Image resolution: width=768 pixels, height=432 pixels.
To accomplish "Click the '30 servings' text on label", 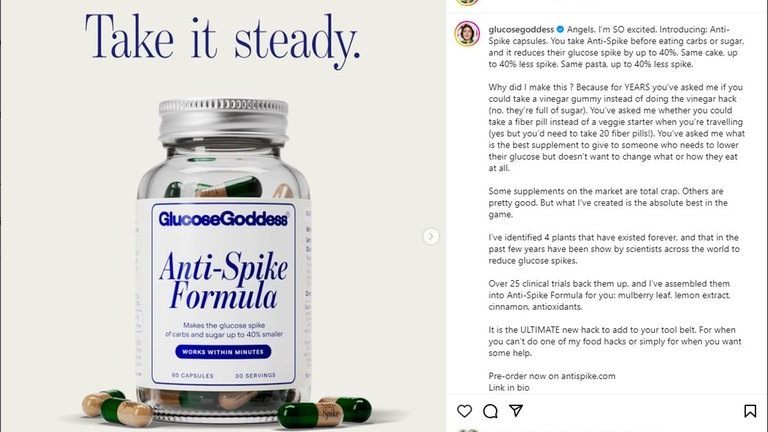I will (255, 376).
